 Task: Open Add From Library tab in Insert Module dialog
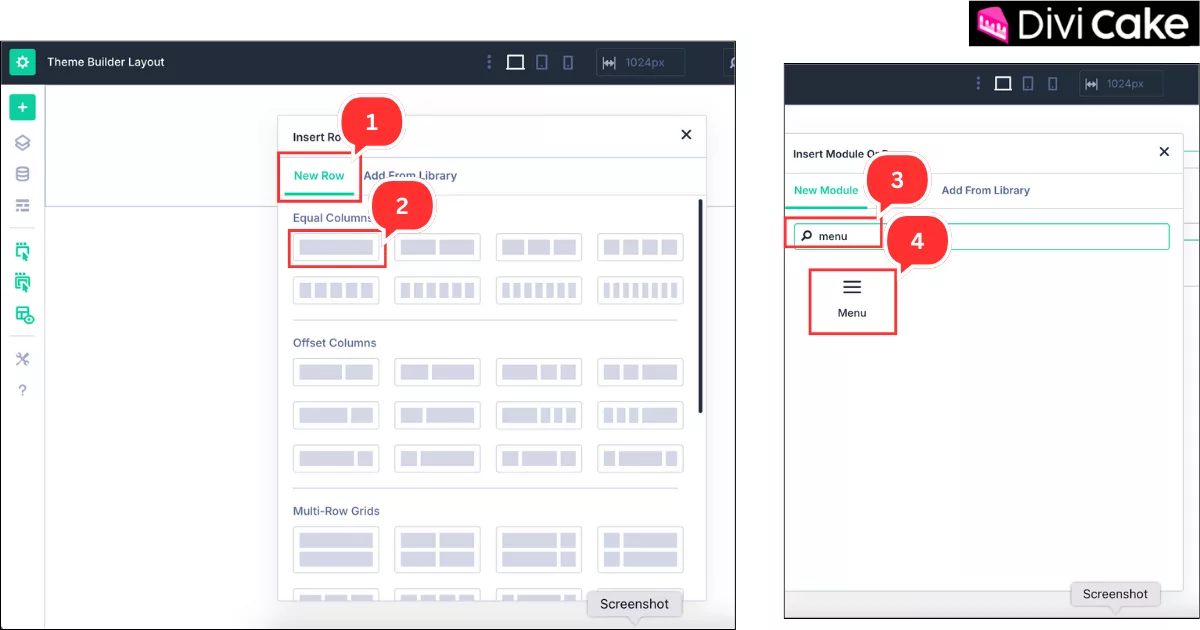tap(986, 190)
